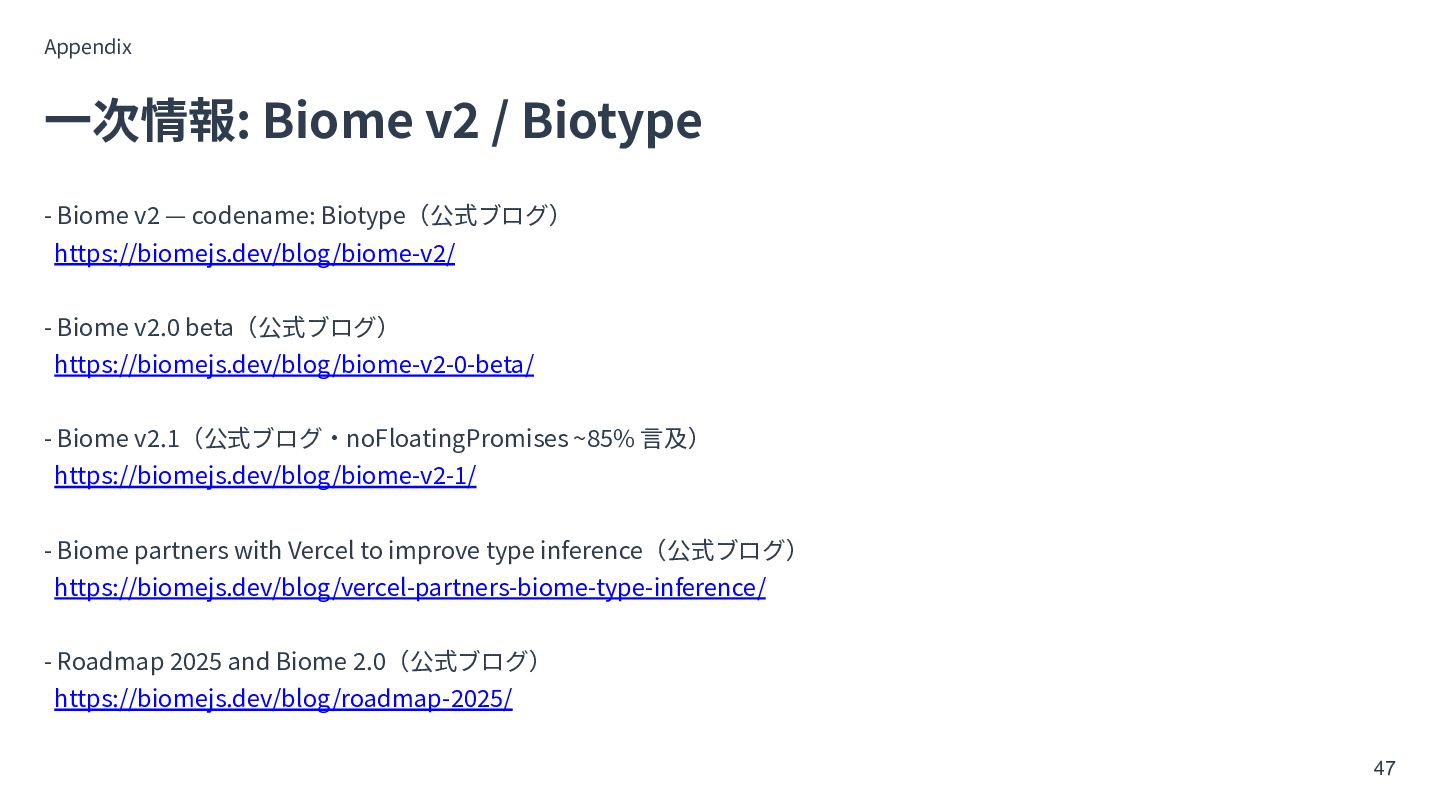Image resolution: width=1440 pixels, height=810 pixels.
Task: Click the word 'Biotype' in the heading
Action: coord(612,121)
